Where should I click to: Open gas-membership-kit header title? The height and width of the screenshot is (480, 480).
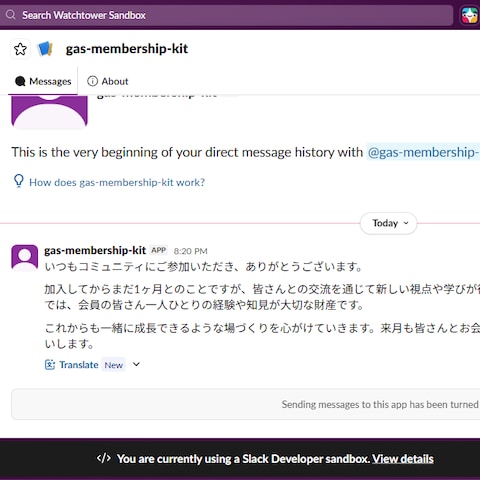click(x=127, y=49)
